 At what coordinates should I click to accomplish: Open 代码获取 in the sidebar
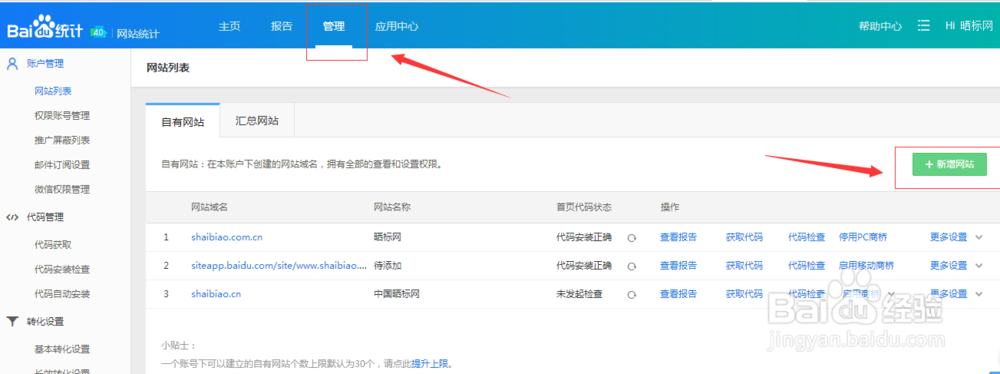click(53, 244)
